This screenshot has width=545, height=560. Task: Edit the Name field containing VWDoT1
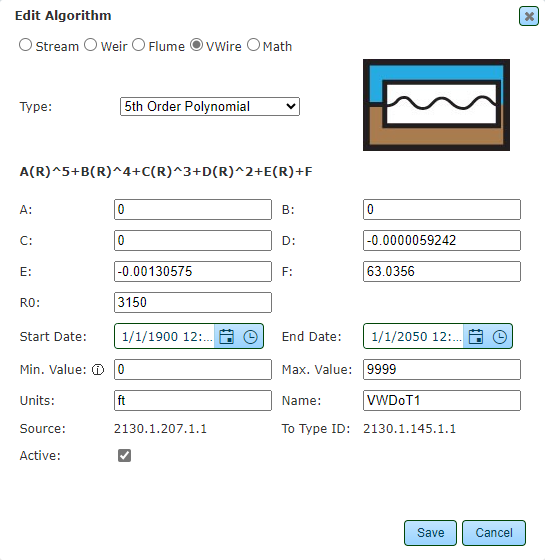[x=442, y=400]
